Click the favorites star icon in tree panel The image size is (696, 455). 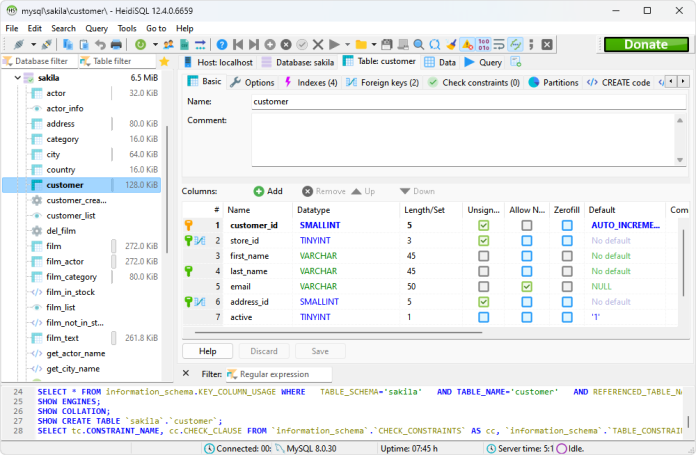click(164, 61)
